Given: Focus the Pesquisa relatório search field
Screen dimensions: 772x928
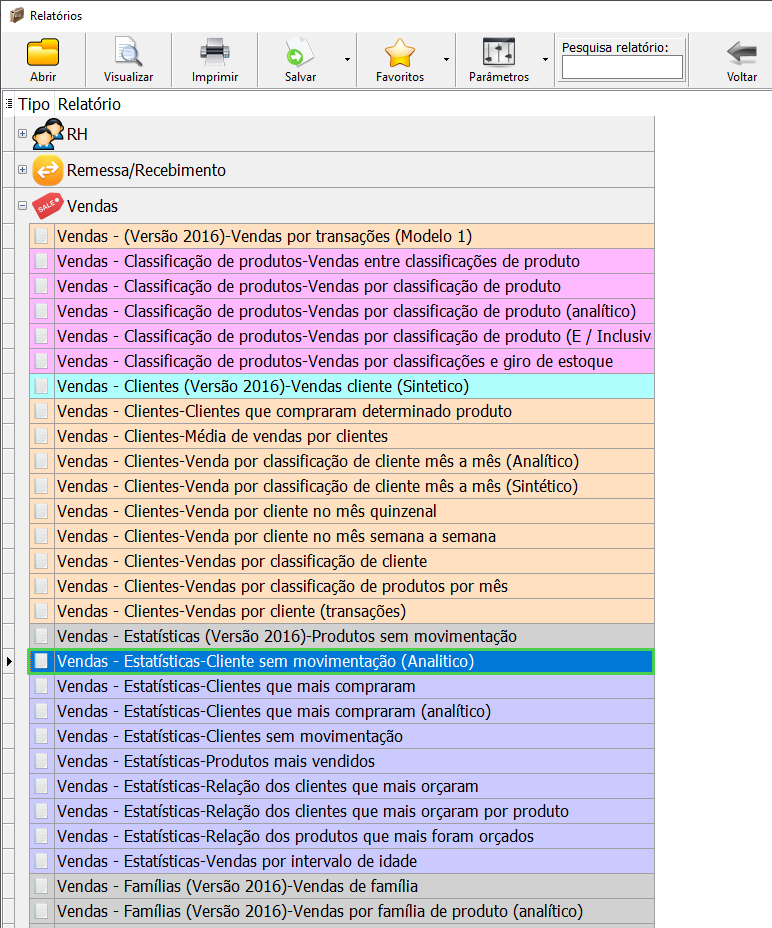Looking at the screenshot, I should coord(622,67).
